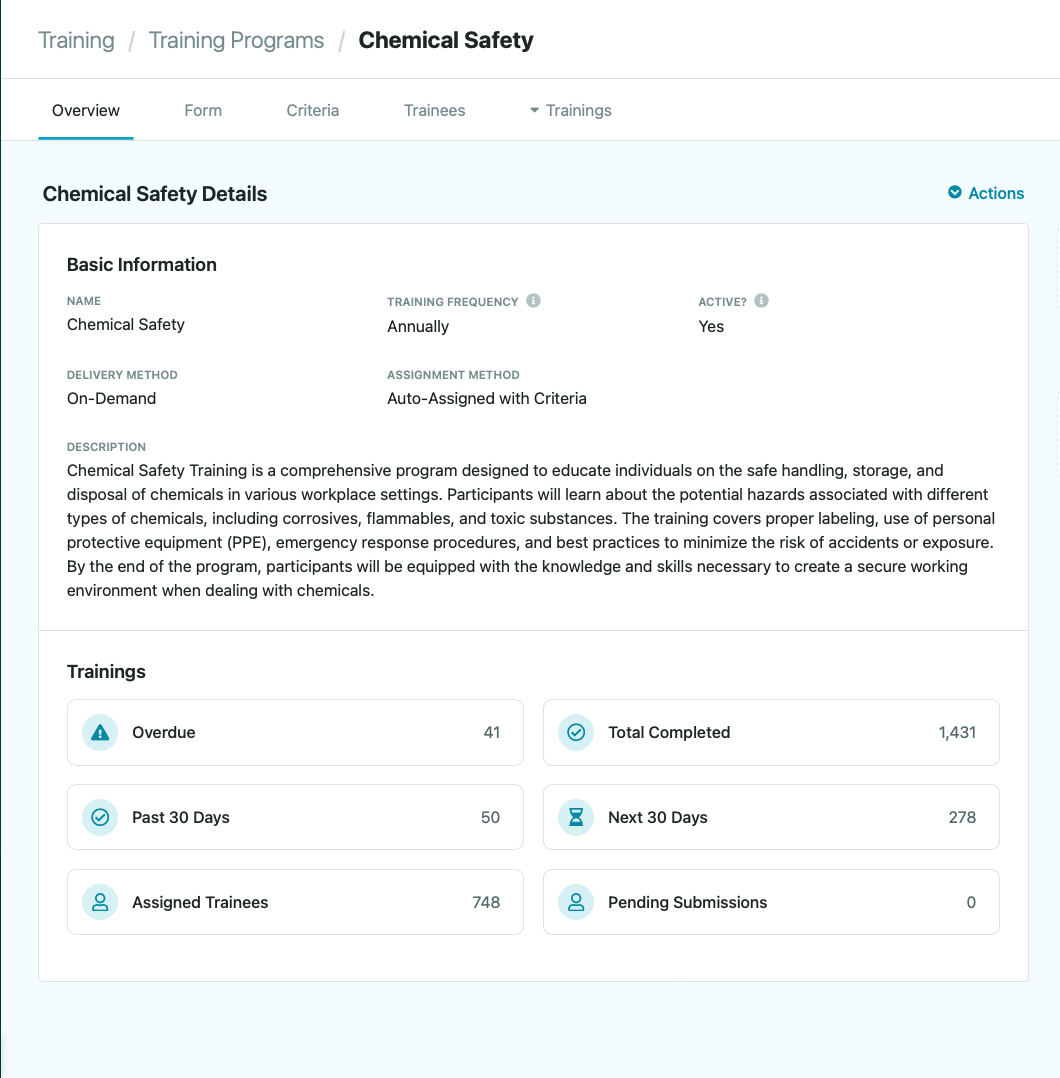Navigate to Training breadcrumb link
The height and width of the screenshot is (1078, 1060).
coord(76,41)
